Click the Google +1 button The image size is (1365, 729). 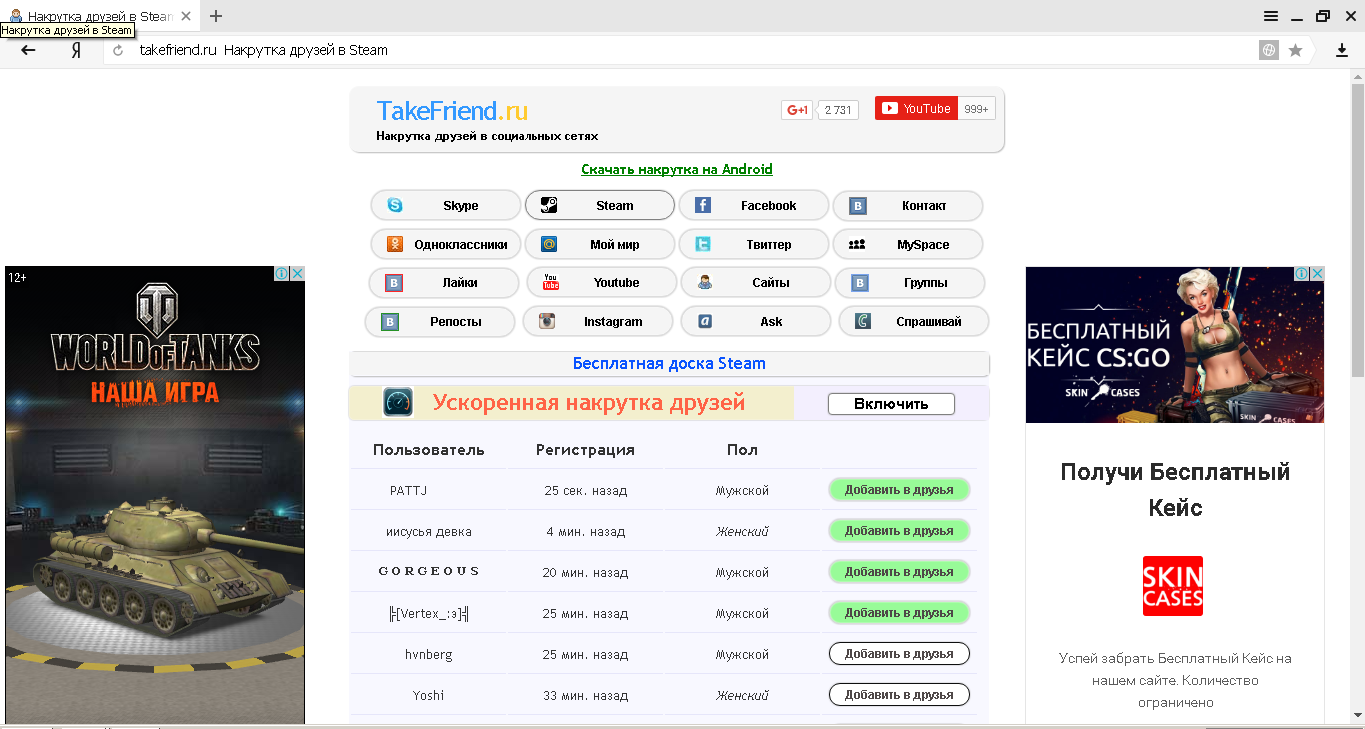797,109
